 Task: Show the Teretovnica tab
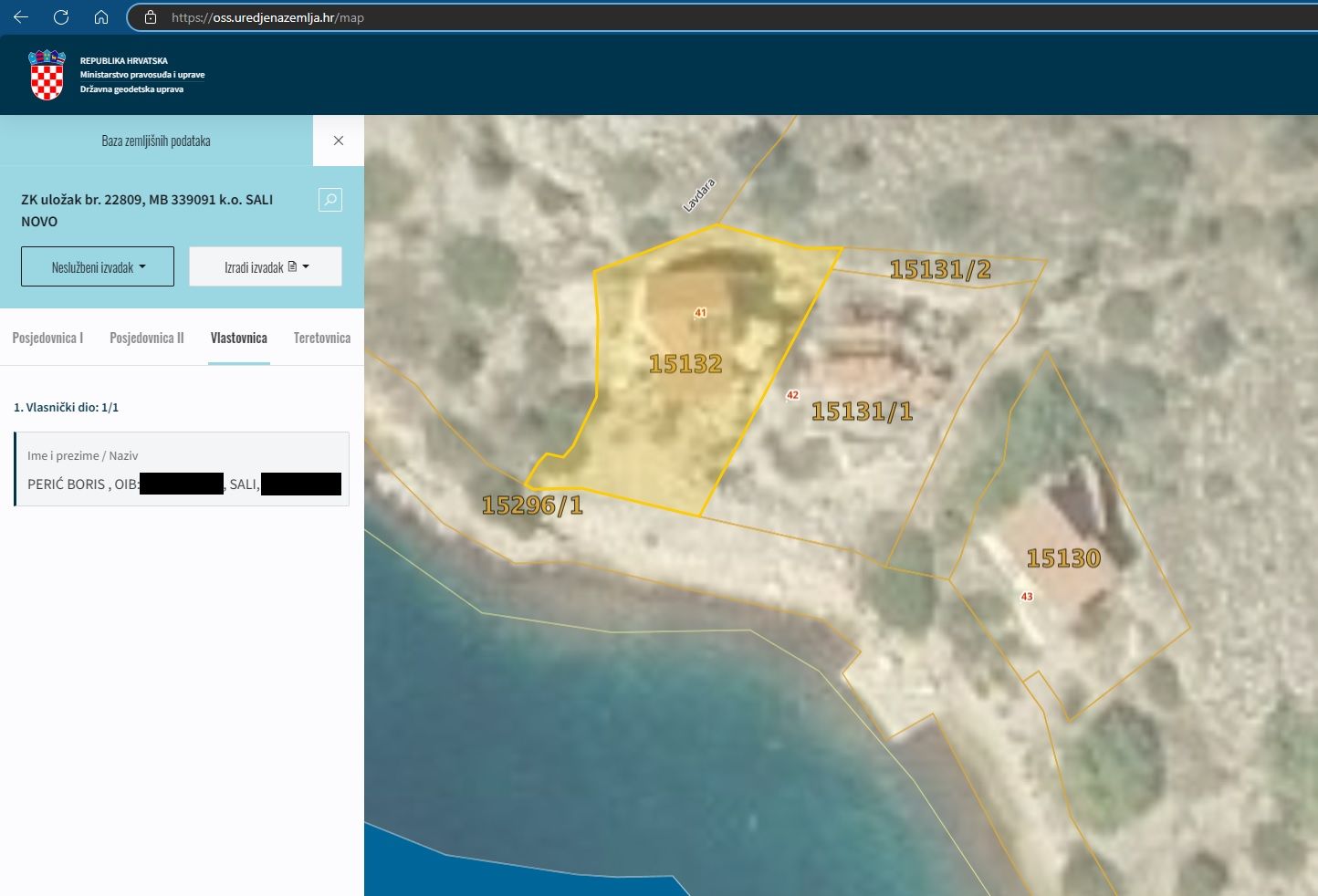(322, 338)
